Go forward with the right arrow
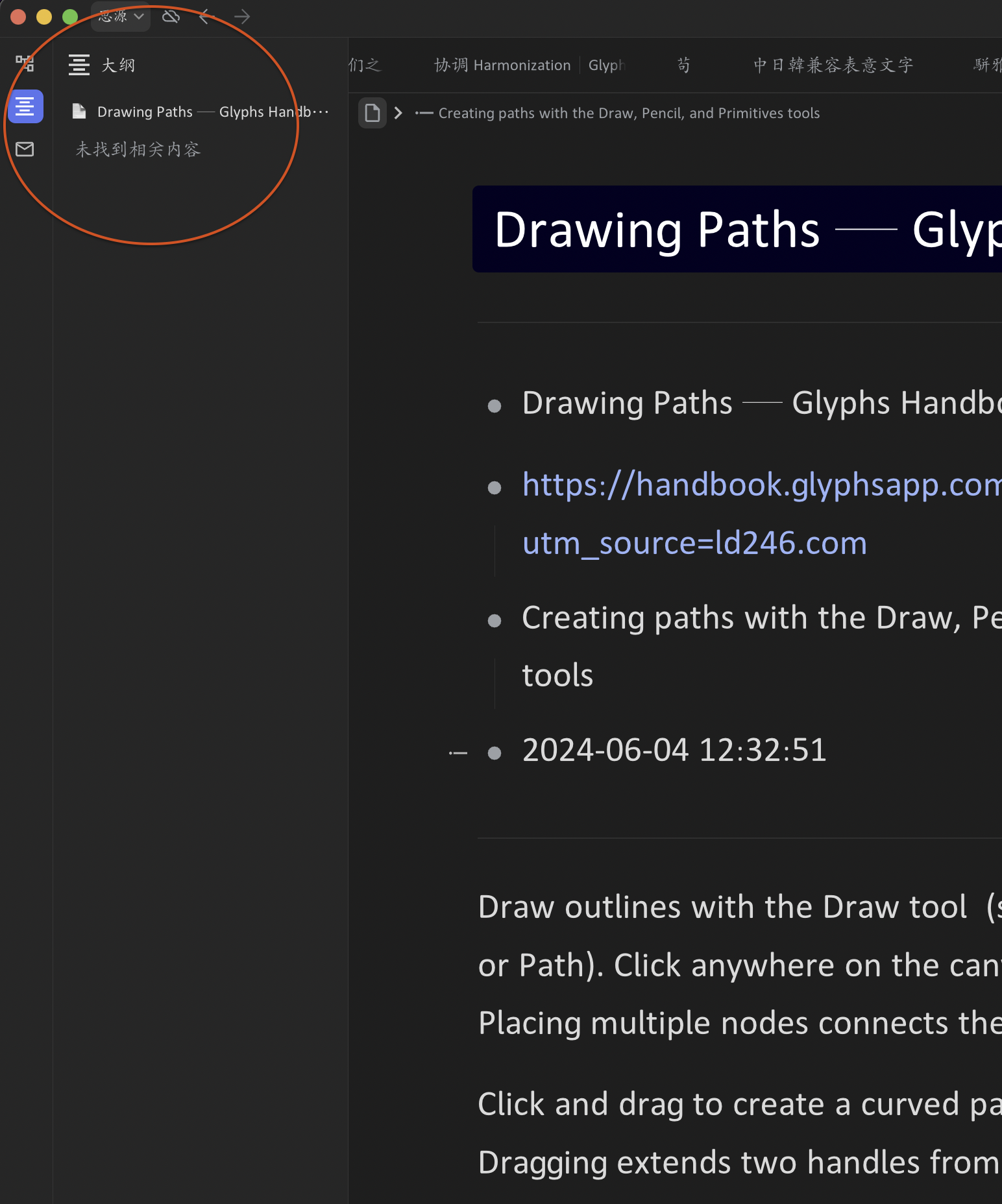The width and height of the screenshot is (1002, 1204). (242, 16)
